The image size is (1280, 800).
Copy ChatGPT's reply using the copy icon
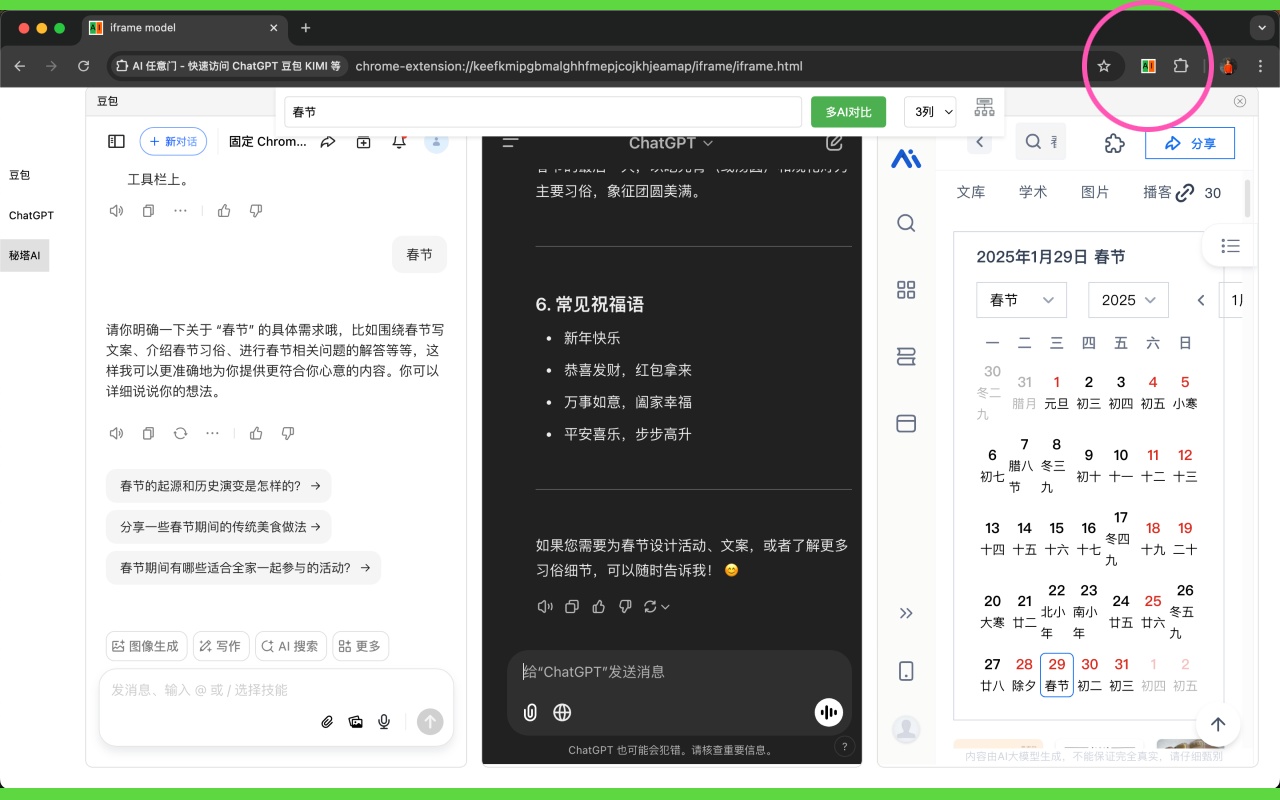coord(571,606)
